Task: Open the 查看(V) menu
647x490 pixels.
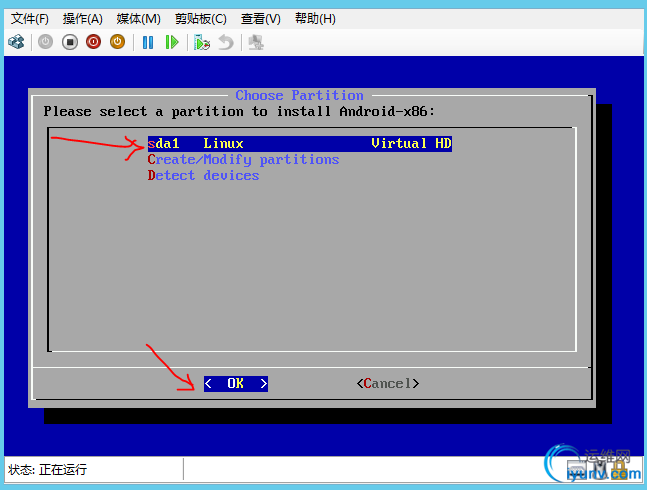Action: pos(261,19)
